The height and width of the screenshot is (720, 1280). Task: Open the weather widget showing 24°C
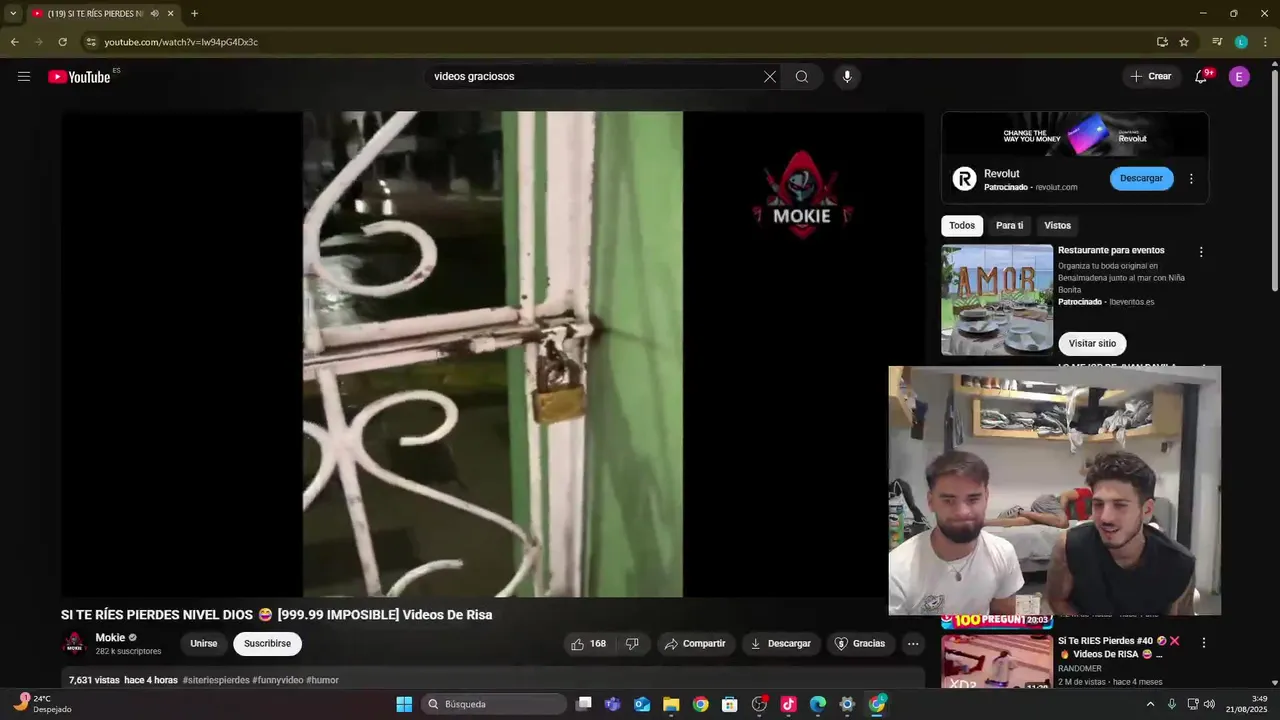pyautogui.click(x=40, y=704)
